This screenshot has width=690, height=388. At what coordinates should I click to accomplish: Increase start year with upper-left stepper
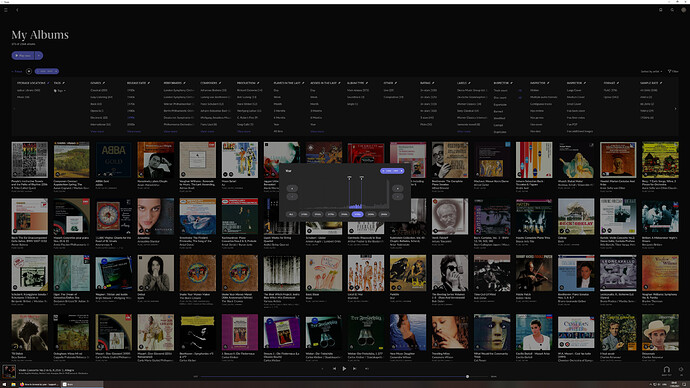(292, 188)
